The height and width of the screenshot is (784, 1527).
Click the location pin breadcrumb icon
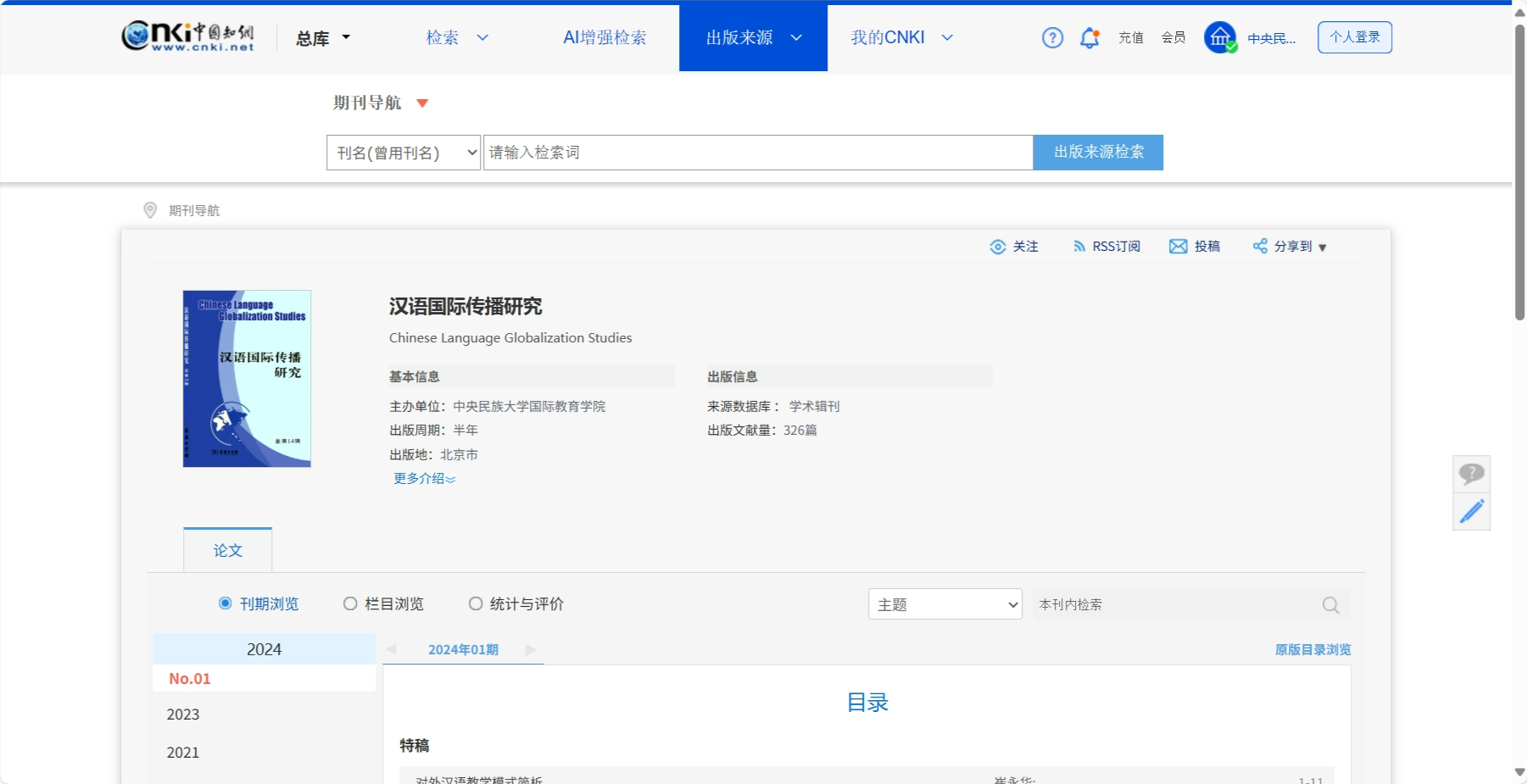click(150, 210)
